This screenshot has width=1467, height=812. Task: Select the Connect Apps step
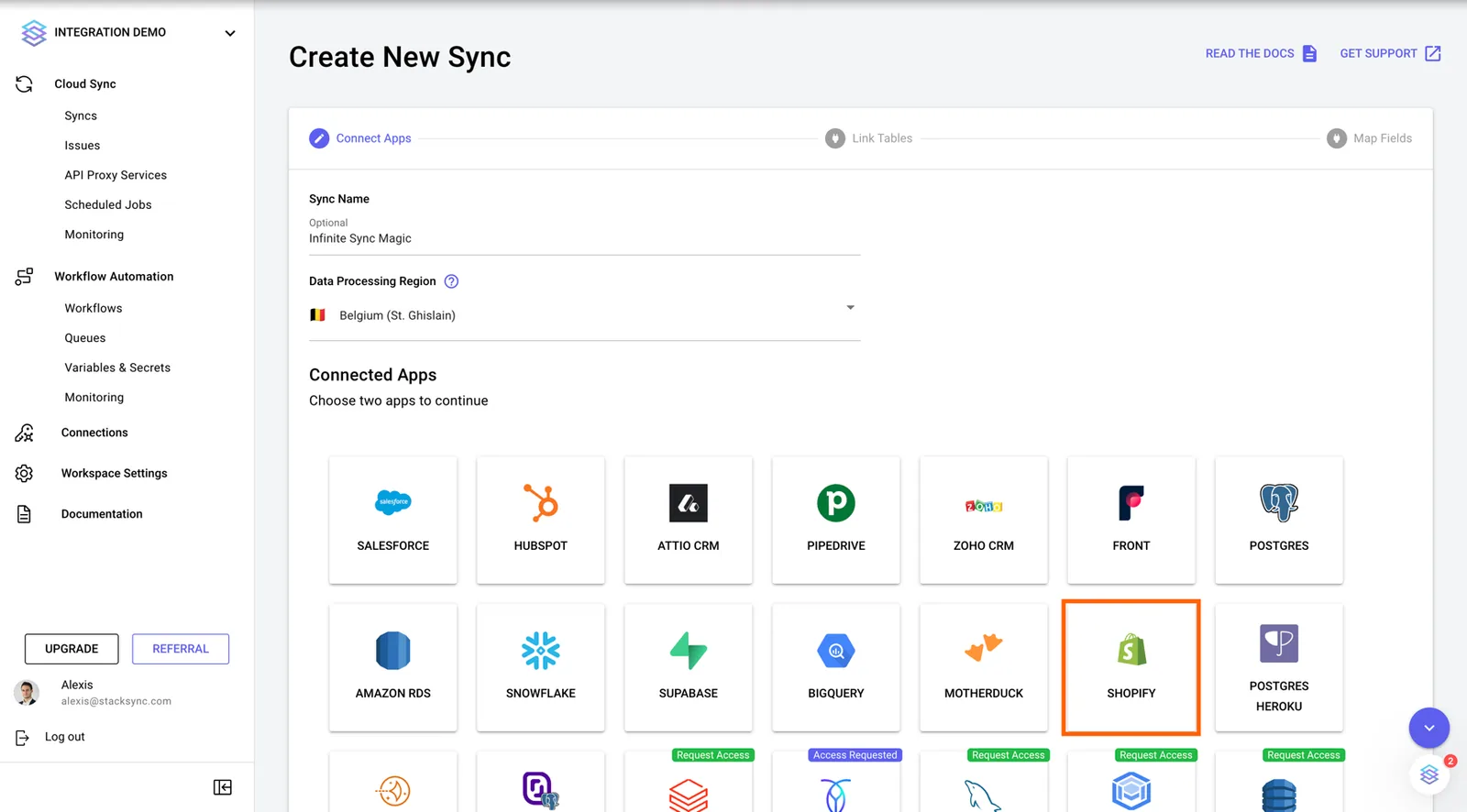(x=360, y=138)
